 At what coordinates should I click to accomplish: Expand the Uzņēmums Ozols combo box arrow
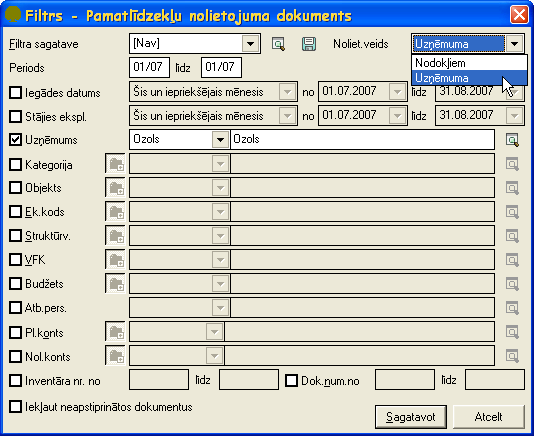[220, 139]
